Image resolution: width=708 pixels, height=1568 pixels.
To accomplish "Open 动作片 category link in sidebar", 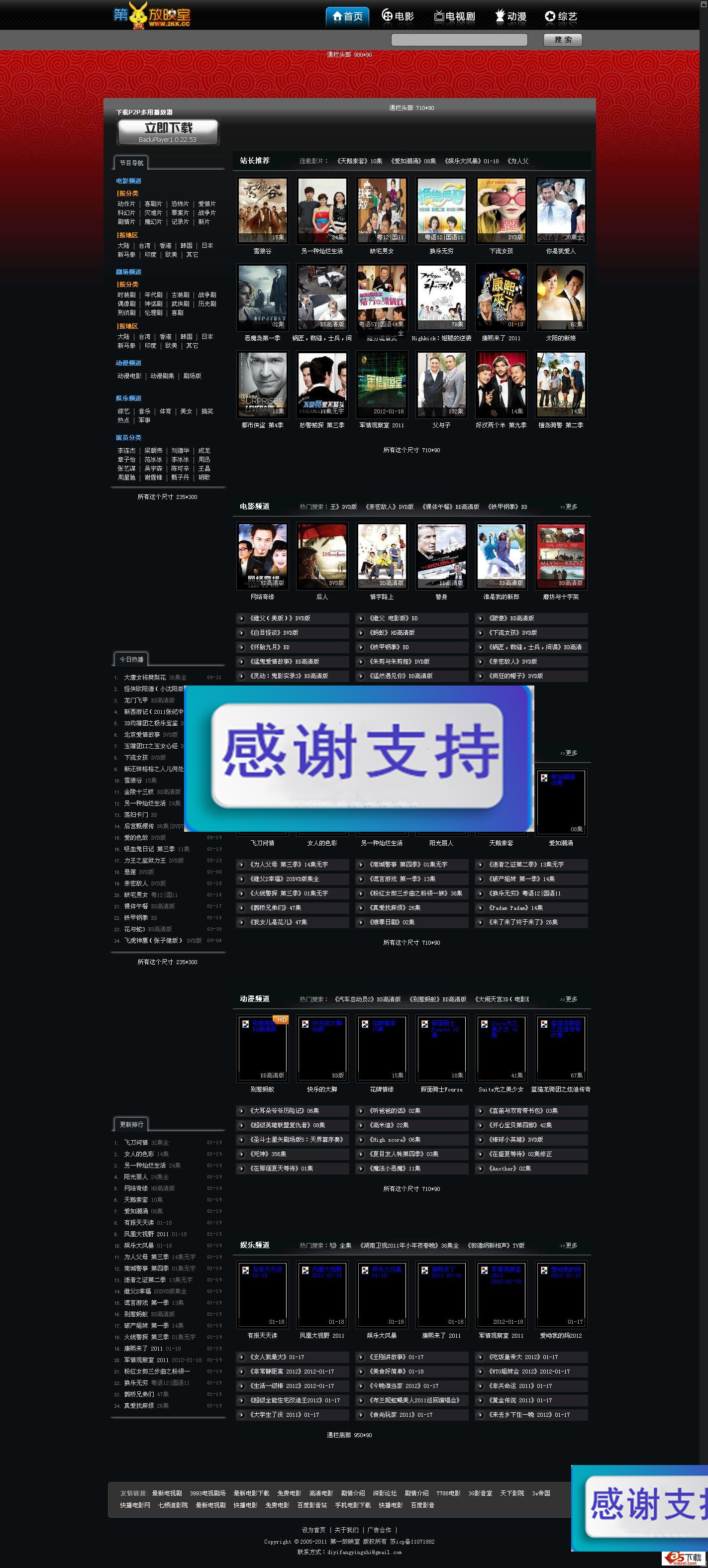I will (126, 204).
